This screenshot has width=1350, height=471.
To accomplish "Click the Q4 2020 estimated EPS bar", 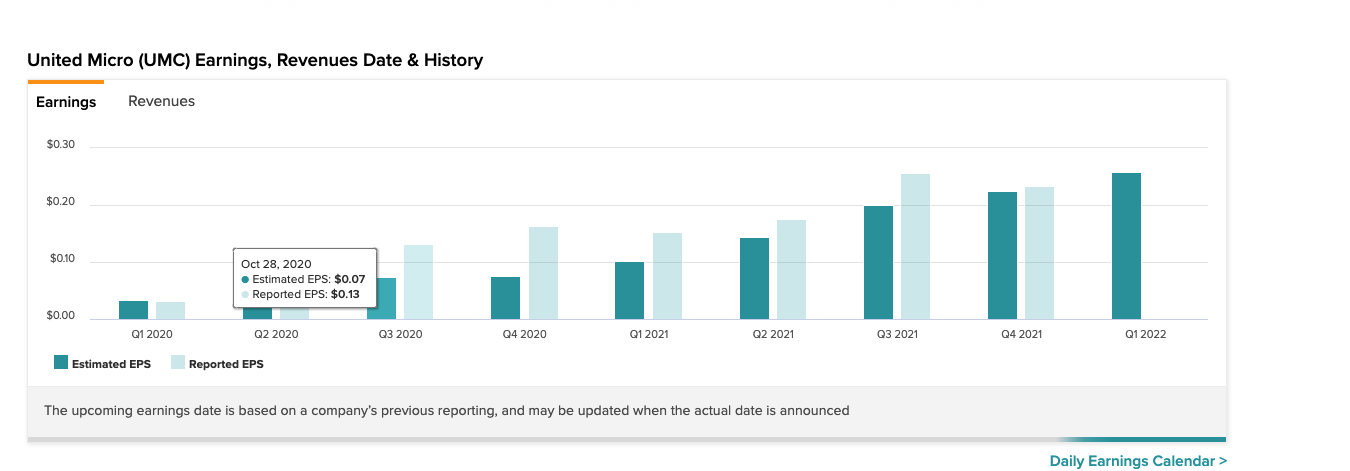I will tap(505, 298).
